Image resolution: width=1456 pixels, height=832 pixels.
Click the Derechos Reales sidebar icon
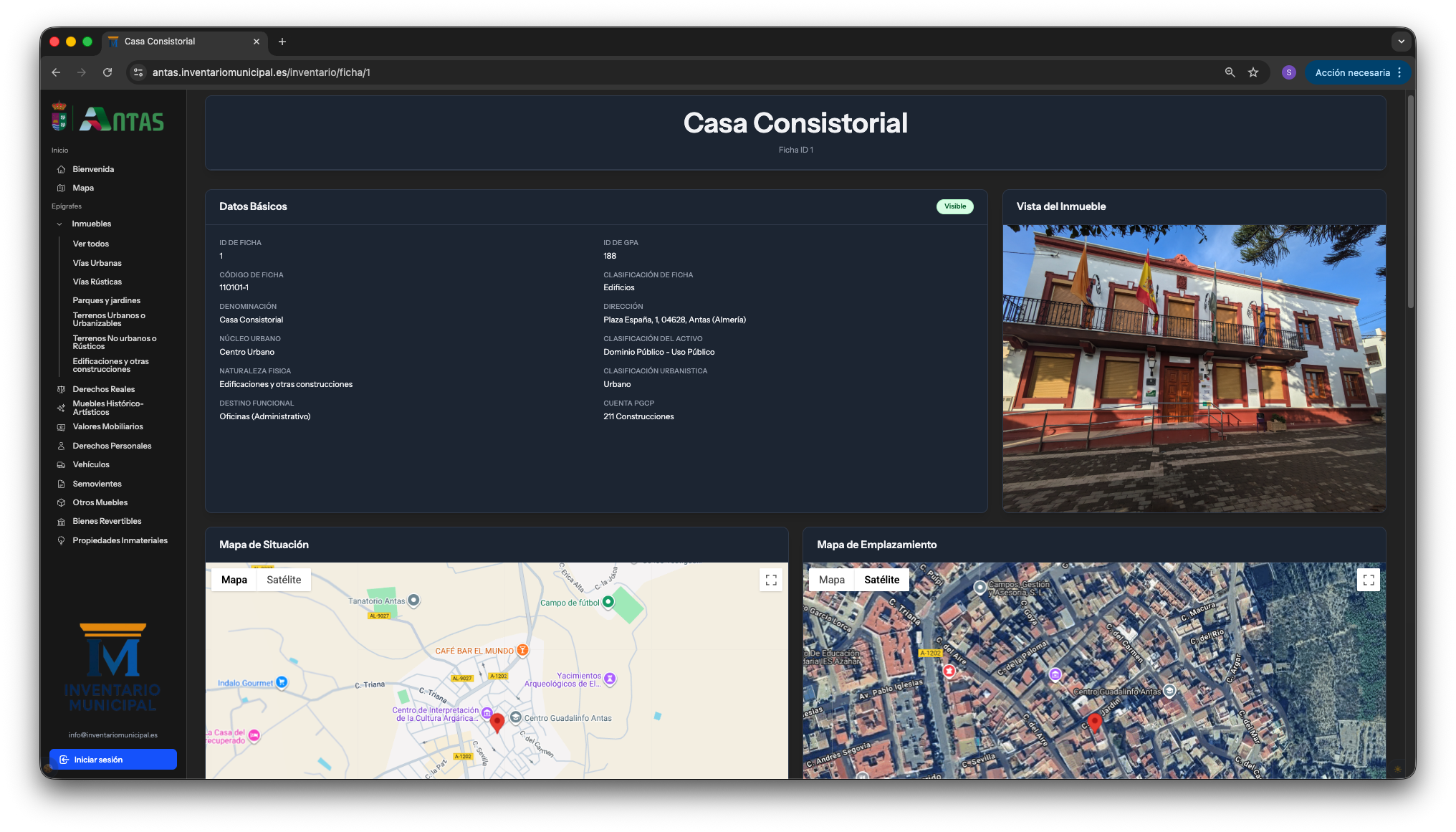(x=62, y=389)
